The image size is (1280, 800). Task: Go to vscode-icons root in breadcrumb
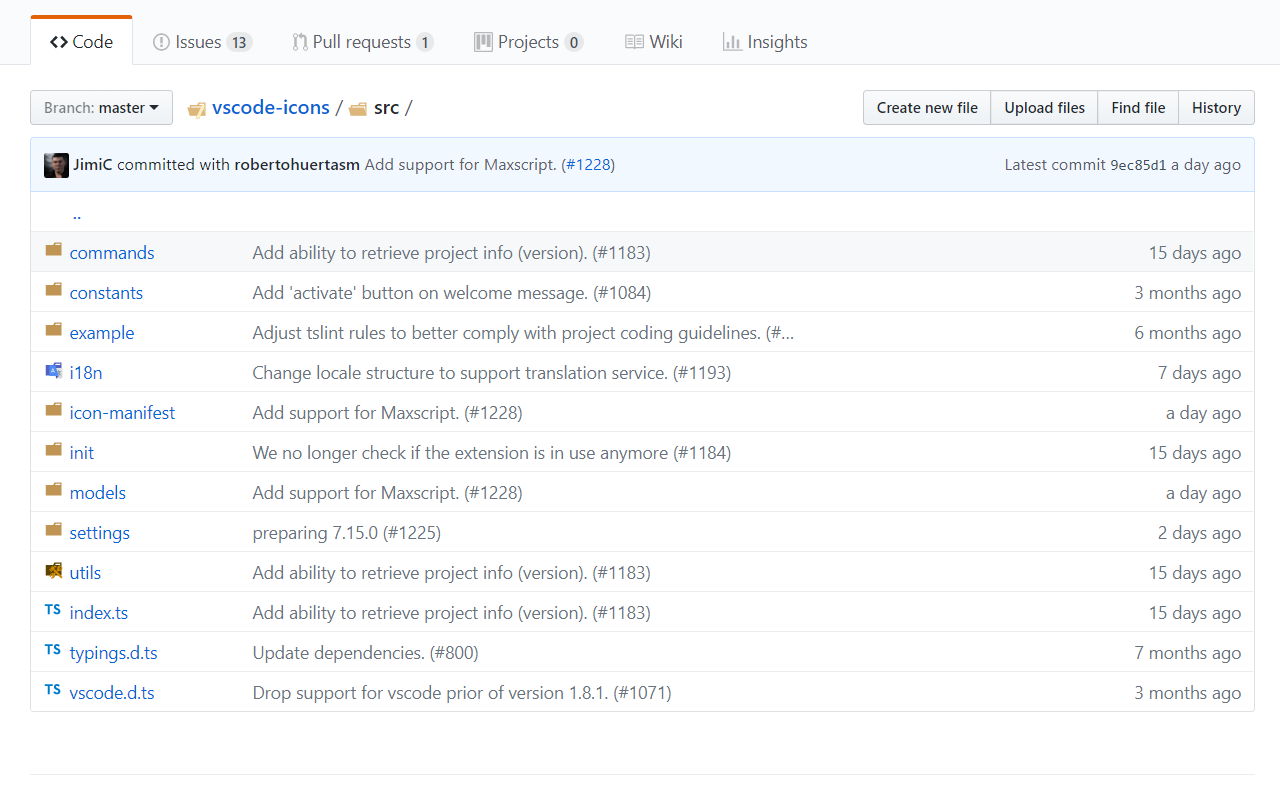coord(271,108)
